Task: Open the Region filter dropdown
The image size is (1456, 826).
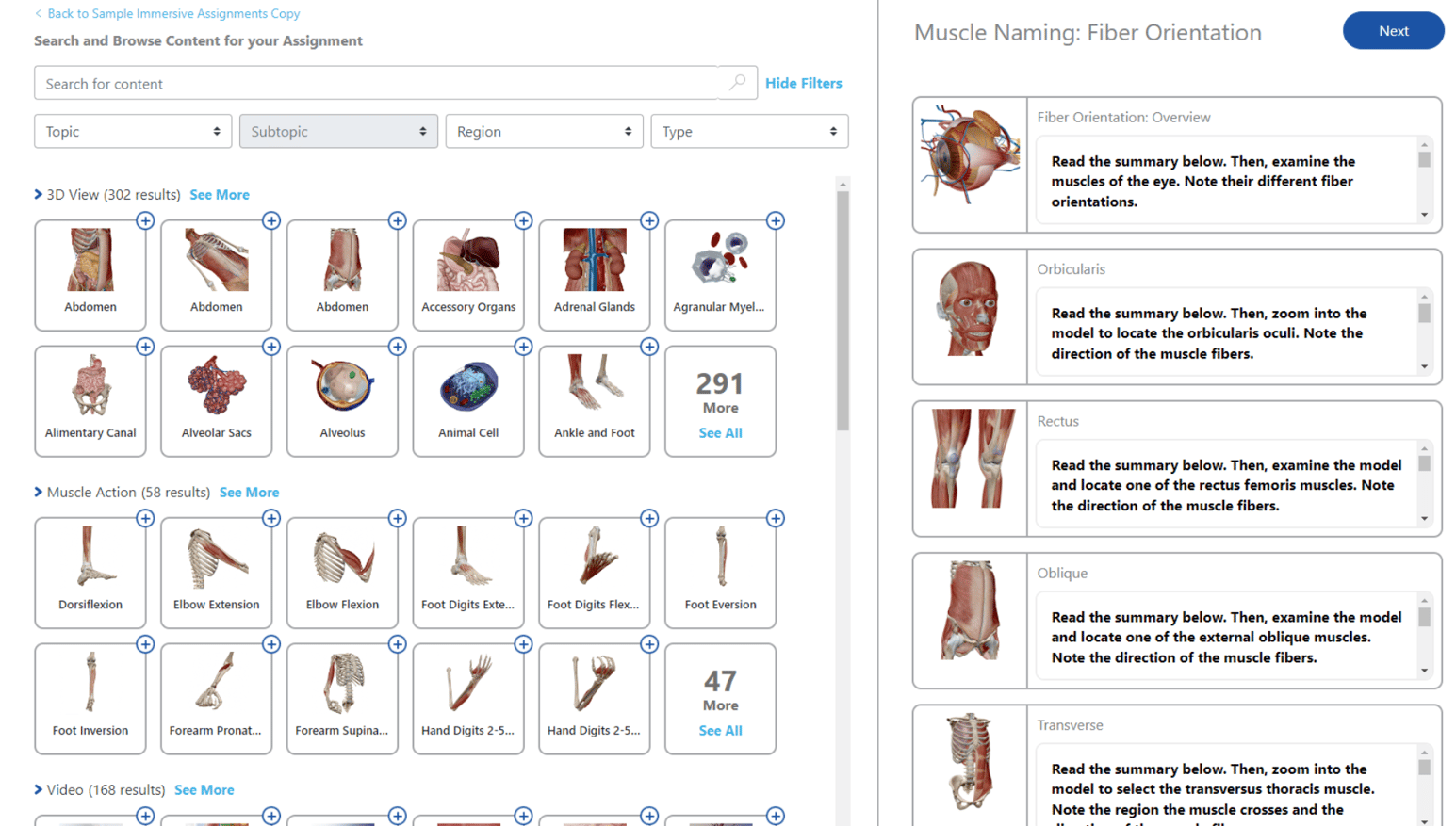Action: click(x=544, y=131)
